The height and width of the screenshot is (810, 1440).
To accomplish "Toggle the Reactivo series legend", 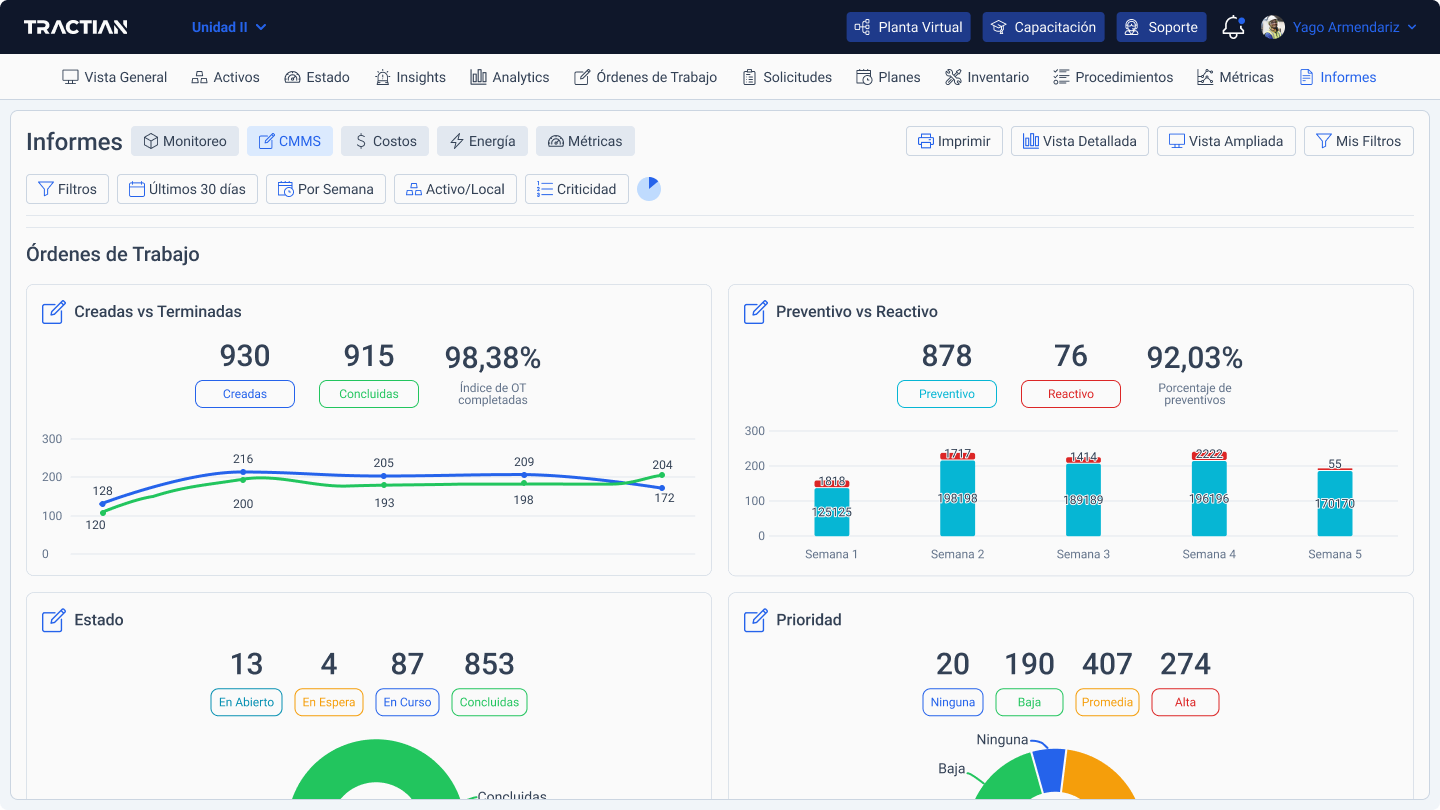I will pyautogui.click(x=1071, y=394).
